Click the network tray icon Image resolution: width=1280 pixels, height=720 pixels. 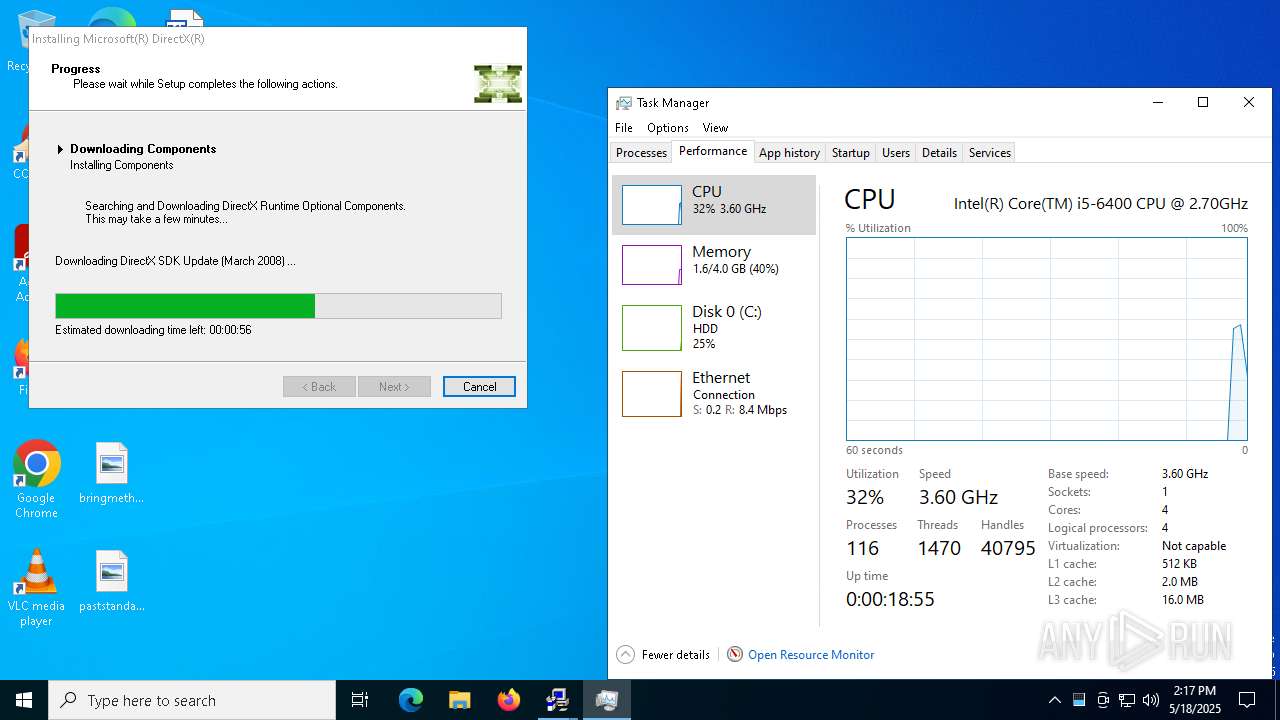pos(1127,700)
